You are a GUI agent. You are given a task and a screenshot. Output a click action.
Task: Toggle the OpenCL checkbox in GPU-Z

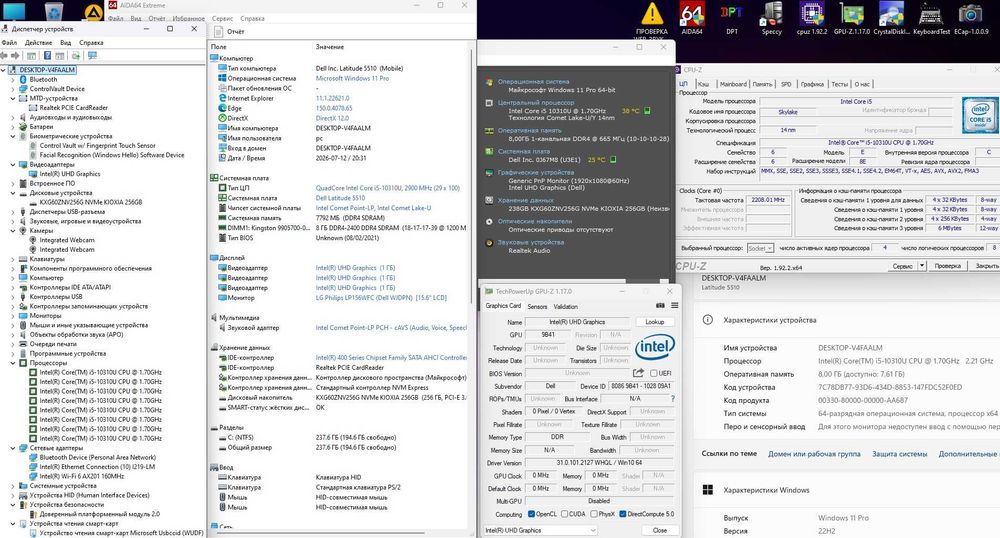point(531,514)
